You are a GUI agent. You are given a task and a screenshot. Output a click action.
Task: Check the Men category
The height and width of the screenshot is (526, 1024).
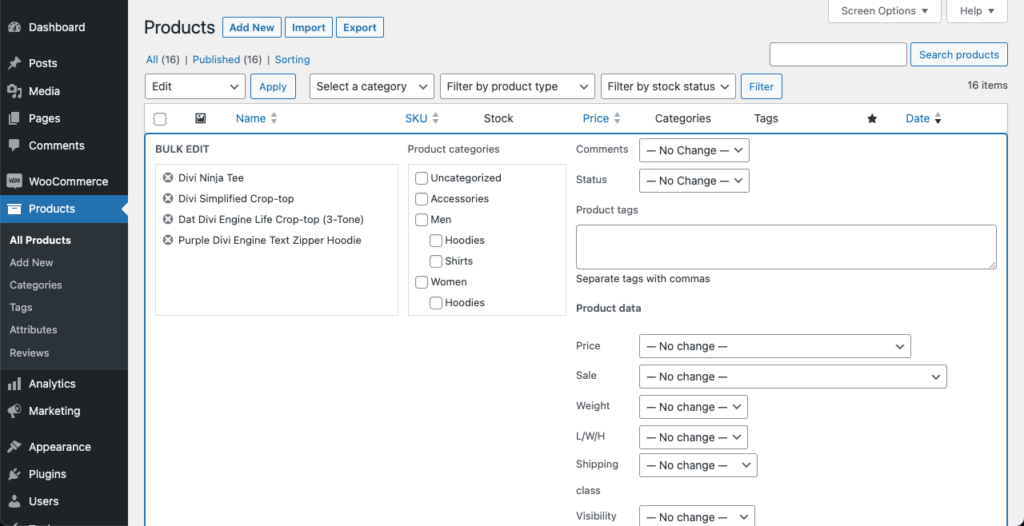pyautogui.click(x=422, y=220)
